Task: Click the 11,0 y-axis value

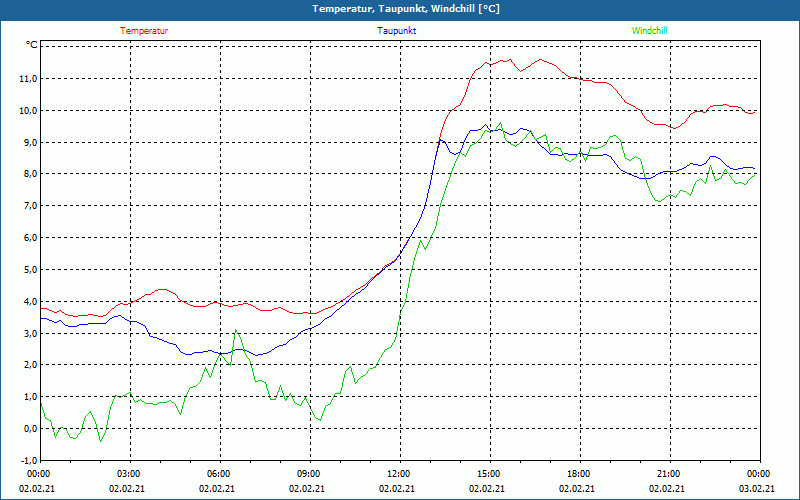Action: tap(29, 79)
